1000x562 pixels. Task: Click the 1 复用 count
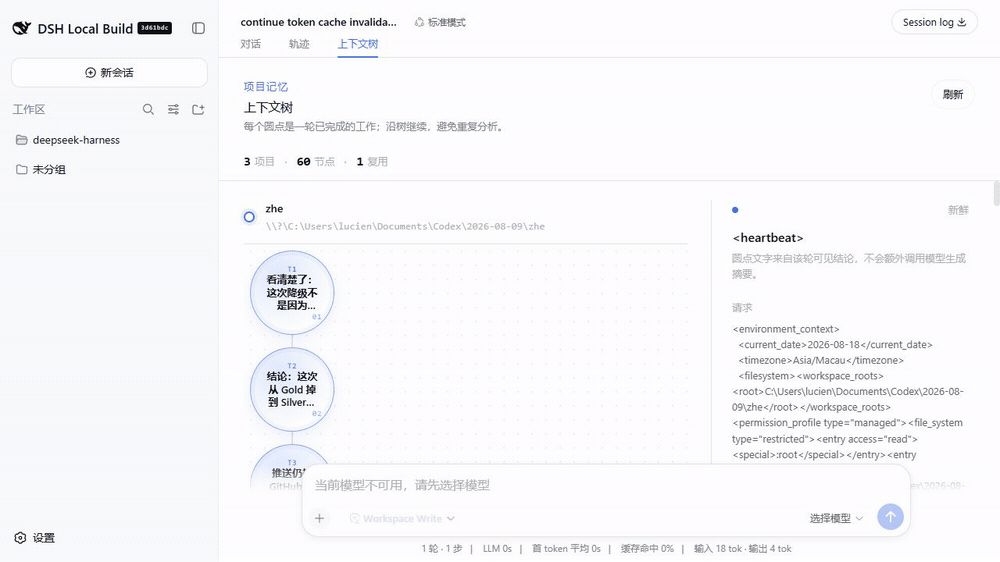372,162
